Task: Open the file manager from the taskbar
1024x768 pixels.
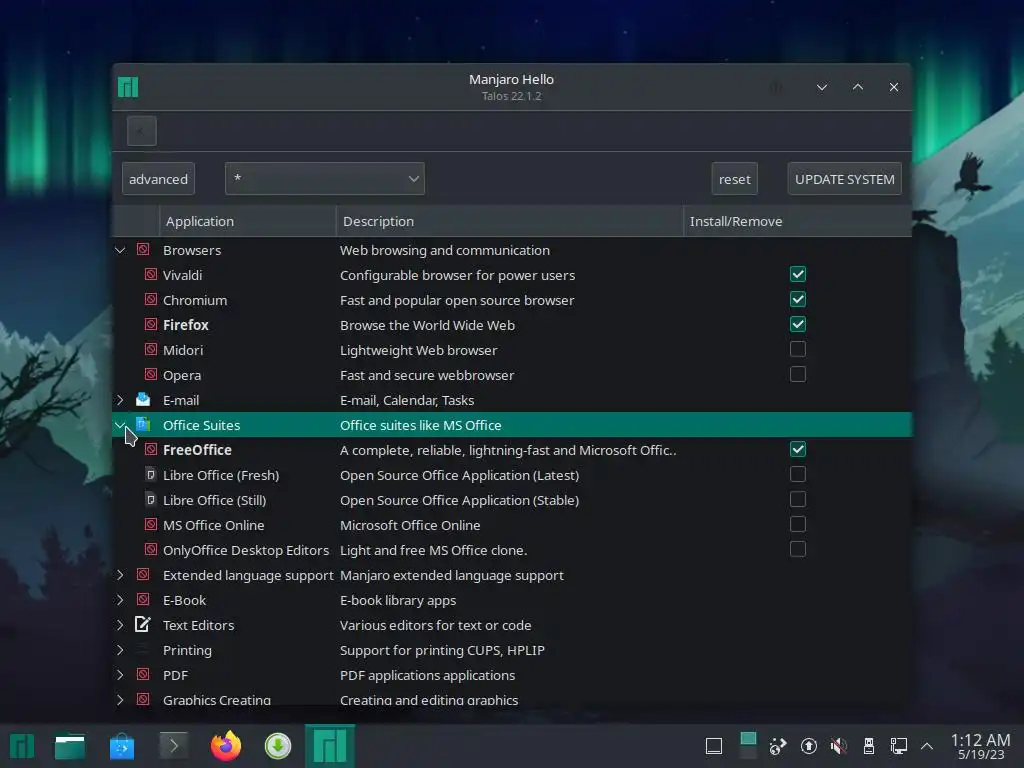Action: click(69, 746)
